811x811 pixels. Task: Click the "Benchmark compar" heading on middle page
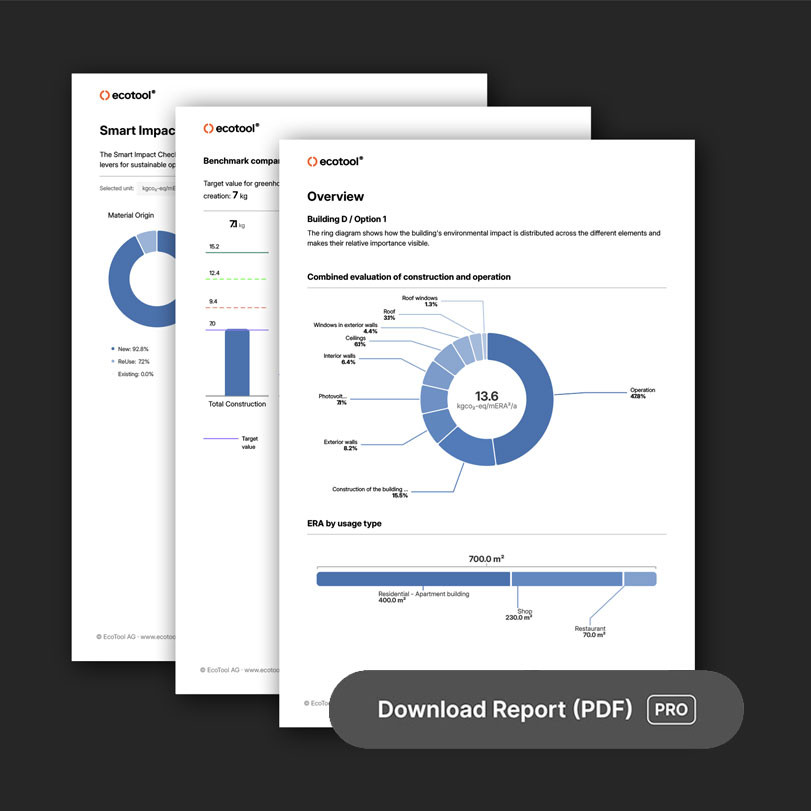coord(241,161)
